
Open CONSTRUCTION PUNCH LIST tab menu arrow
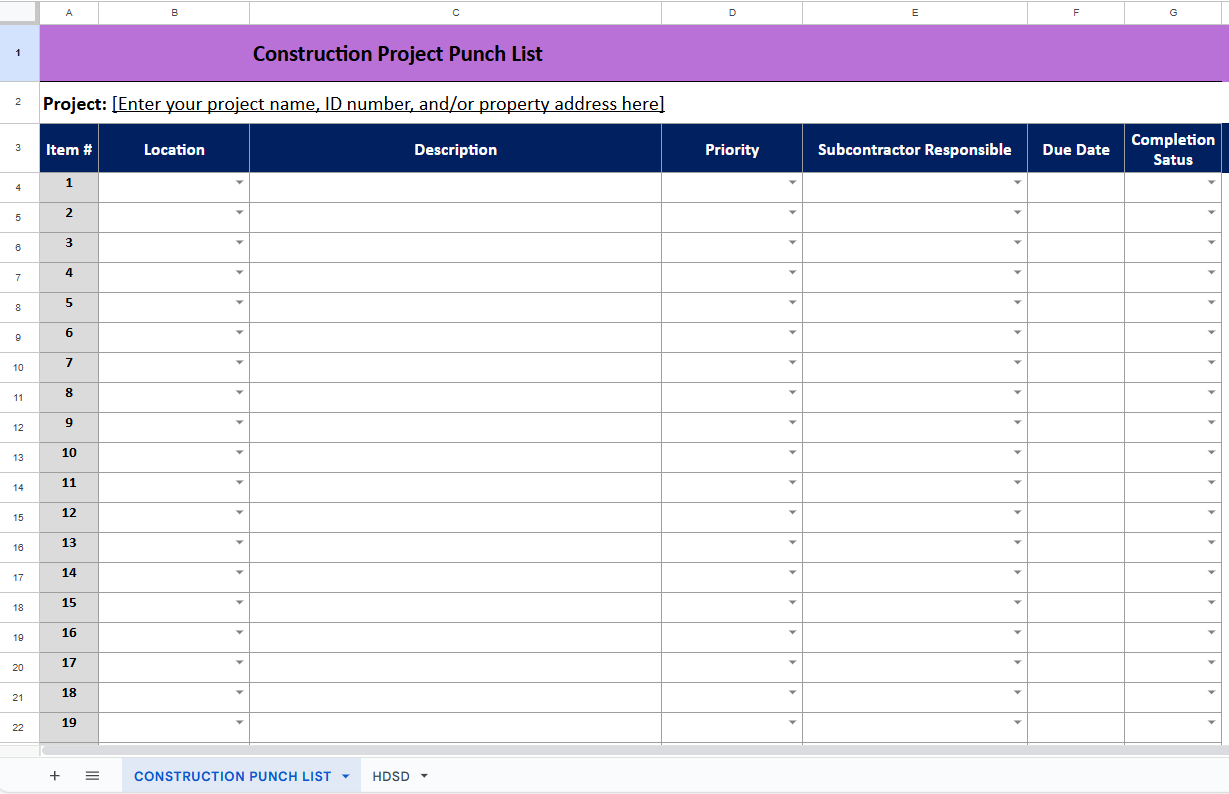[346, 776]
